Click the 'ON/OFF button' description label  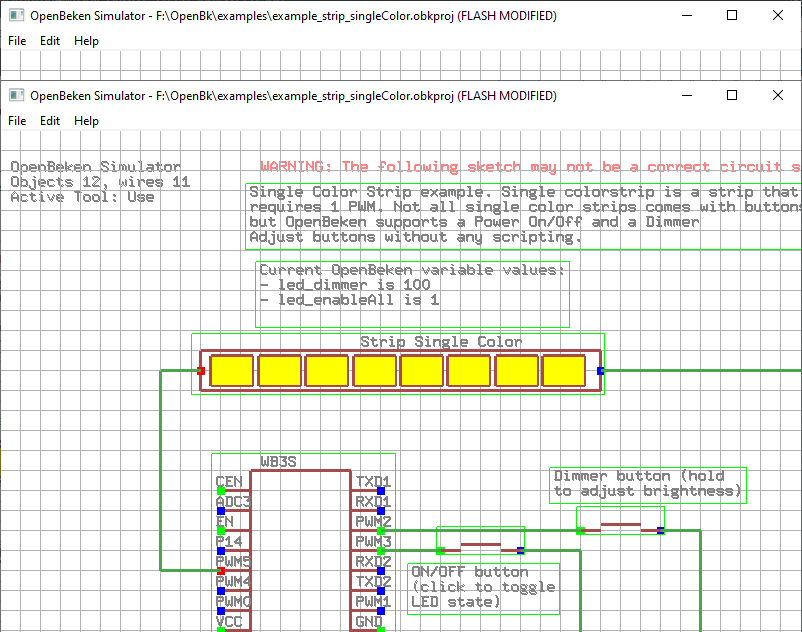point(483,589)
